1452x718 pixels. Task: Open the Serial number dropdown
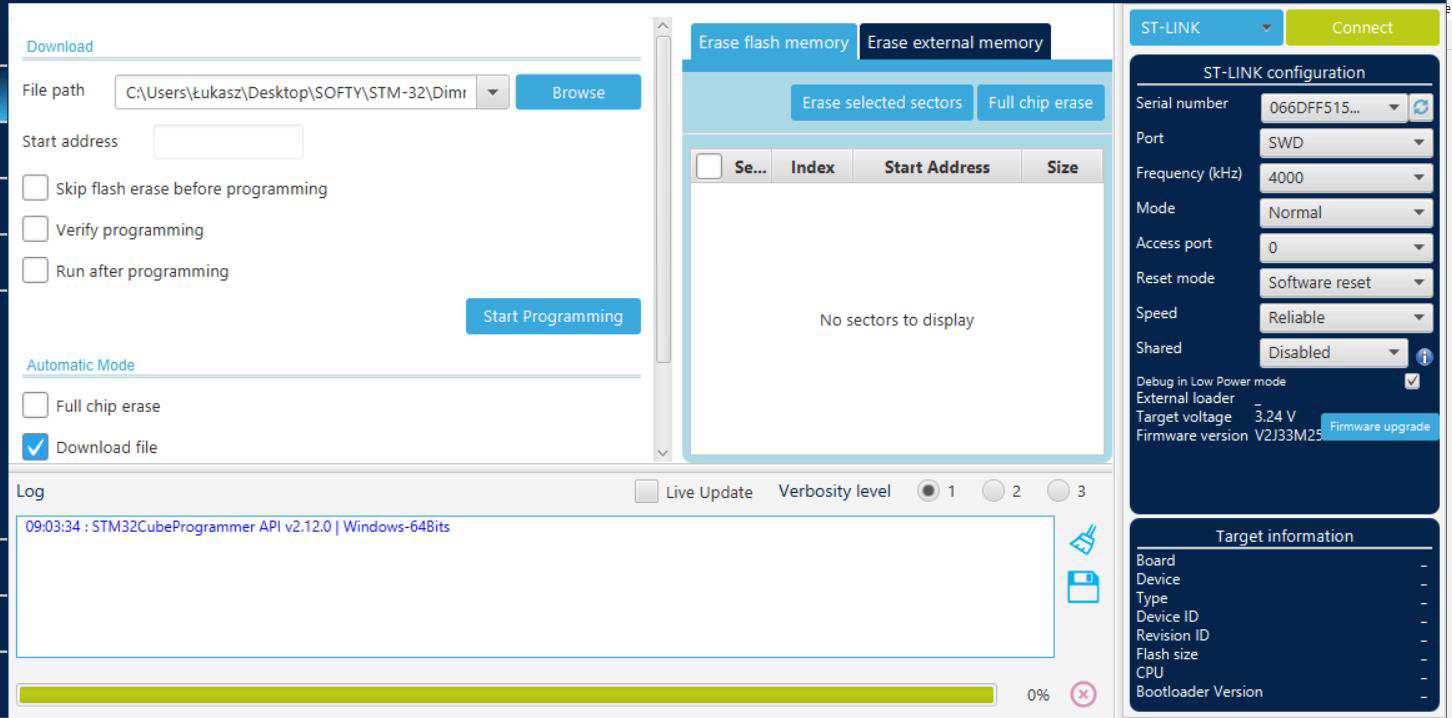[1334, 108]
